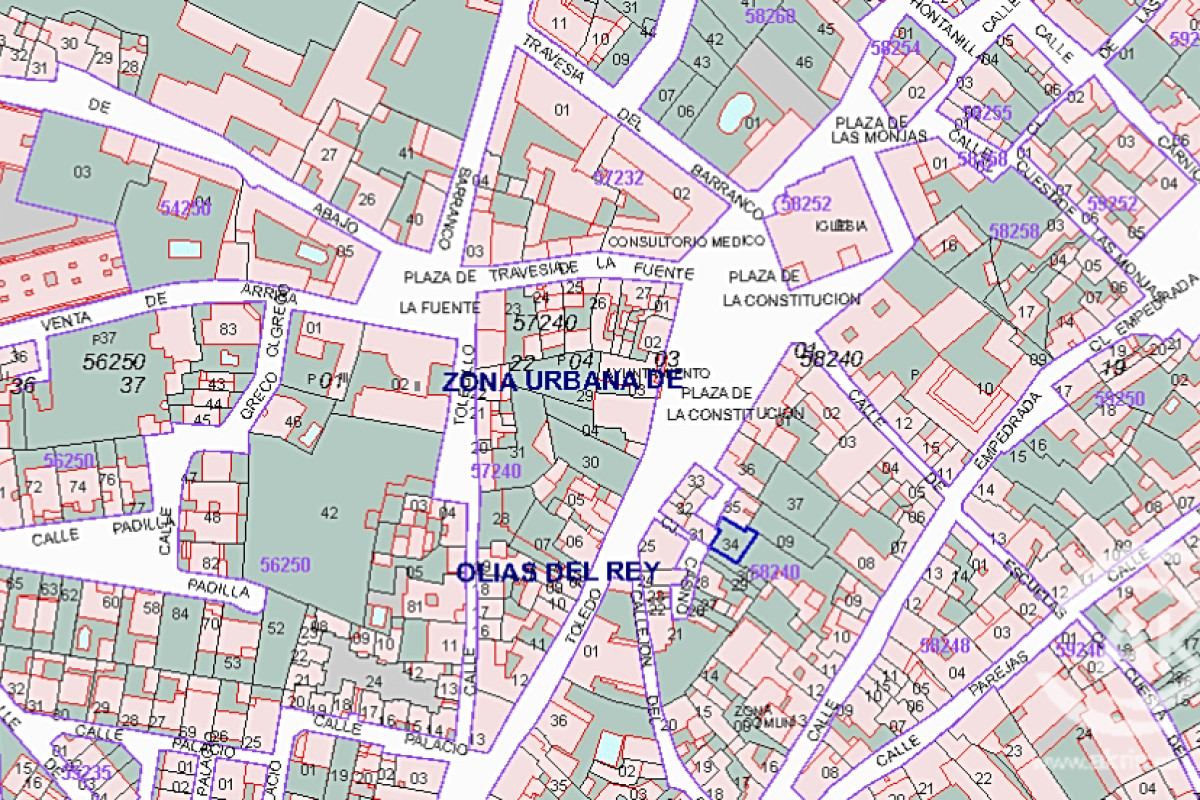Select the purple block label 54250
Image resolution: width=1200 pixels, height=800 pixels.
185,207
